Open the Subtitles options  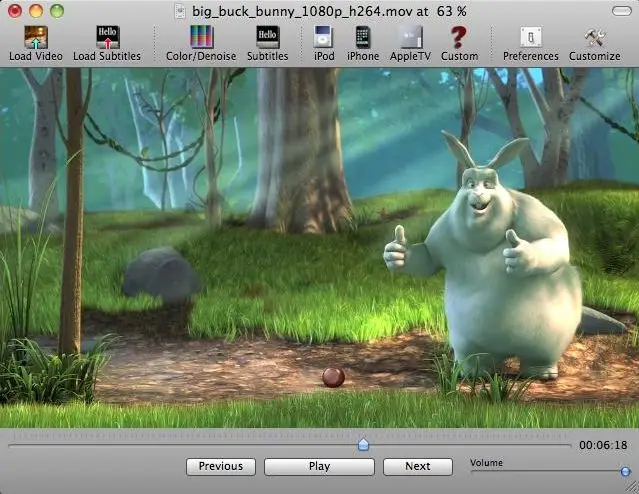click(x=267, y=44)
